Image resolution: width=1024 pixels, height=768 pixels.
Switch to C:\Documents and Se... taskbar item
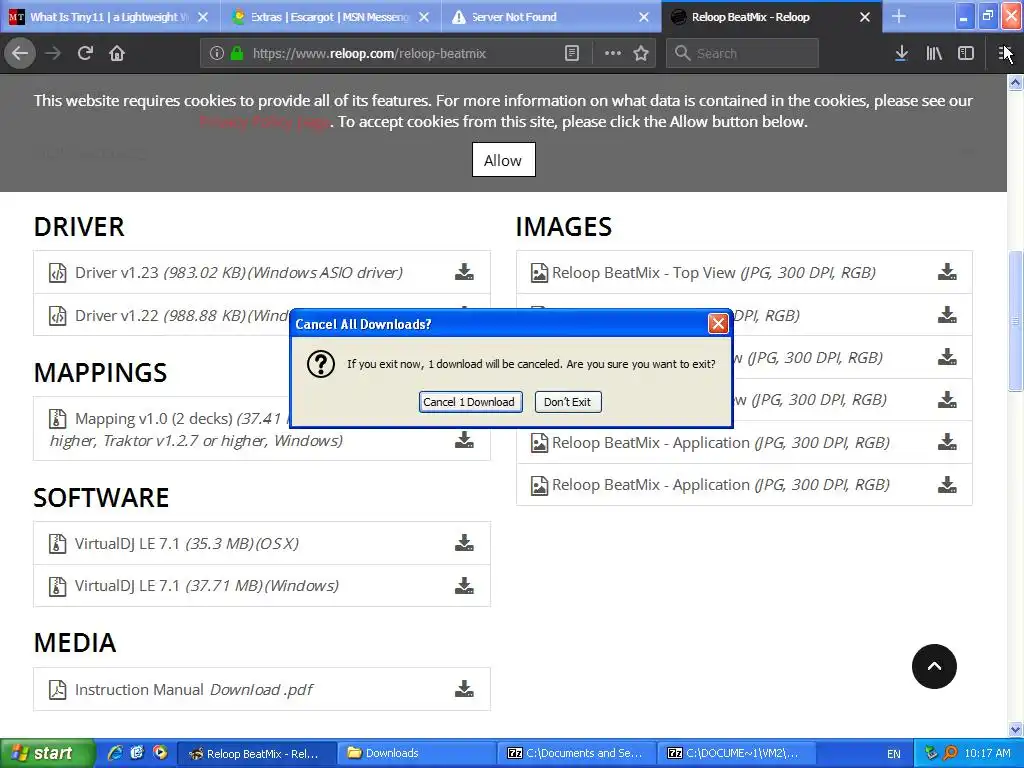pyautogui.click(x=576, y=753)
